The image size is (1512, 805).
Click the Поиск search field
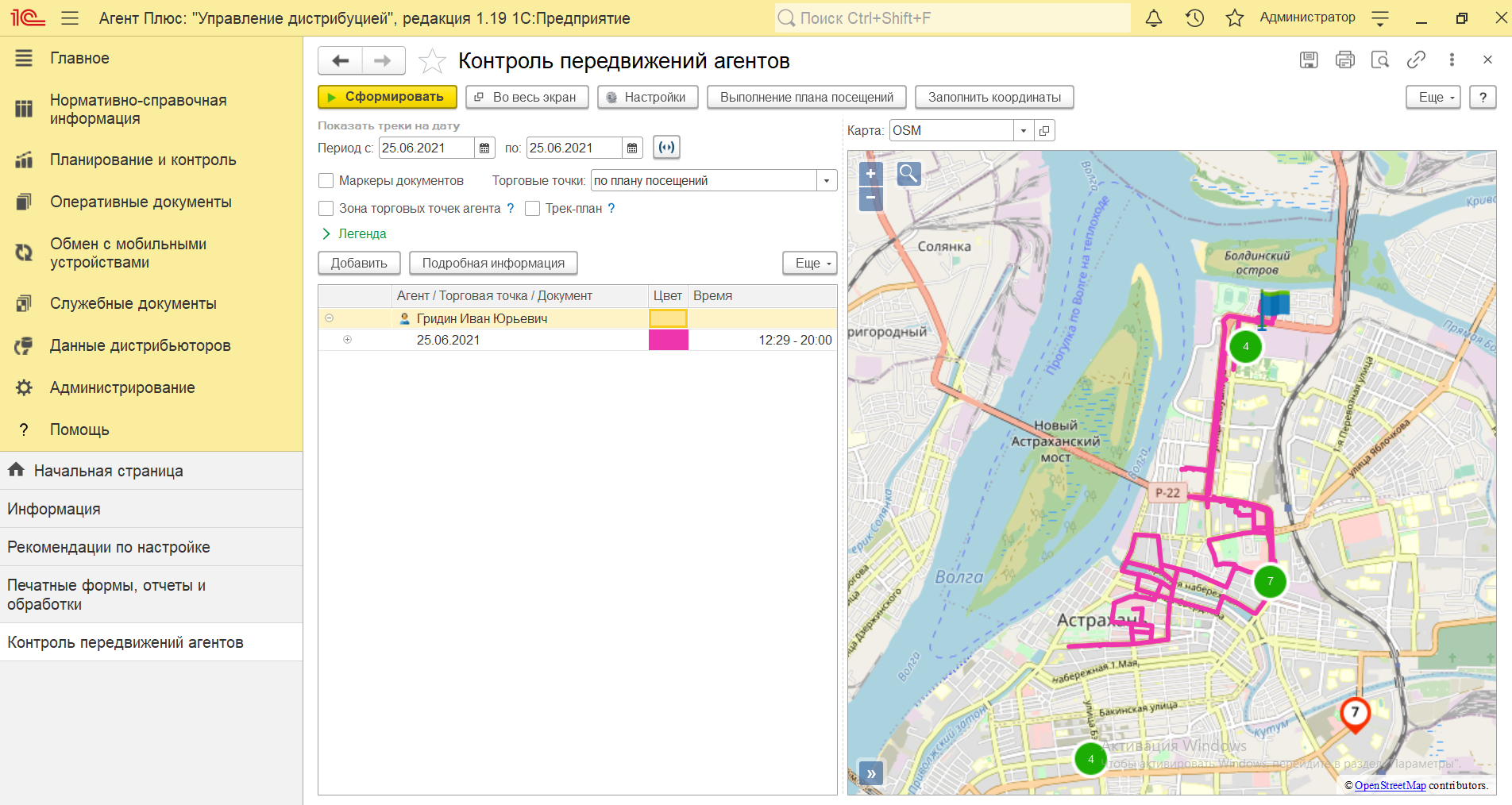(952, 17)
